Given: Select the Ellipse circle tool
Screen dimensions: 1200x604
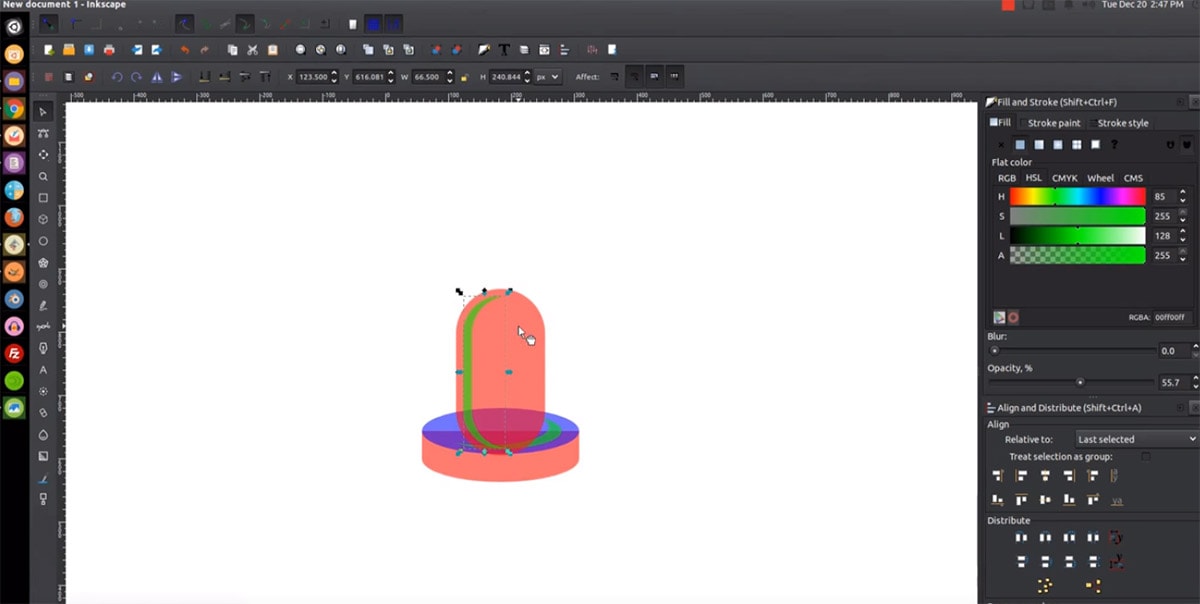Looking at the screenshot, I should pyautogui.click(x=43, y=241).
